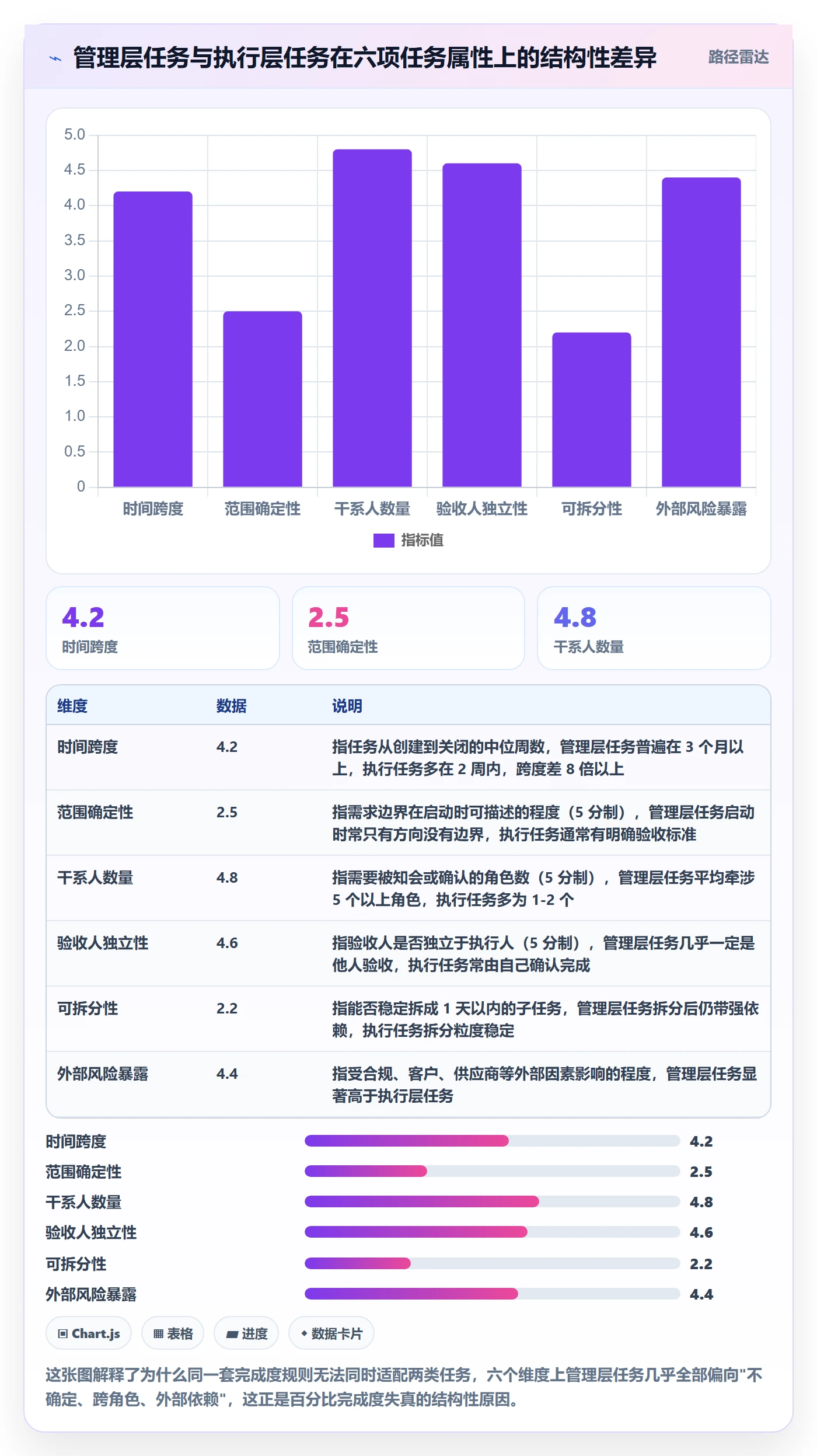Select the 范围确定性 table row name
Screen dimensions: 817x1456
pyautogui.click(x=95, y=812)
